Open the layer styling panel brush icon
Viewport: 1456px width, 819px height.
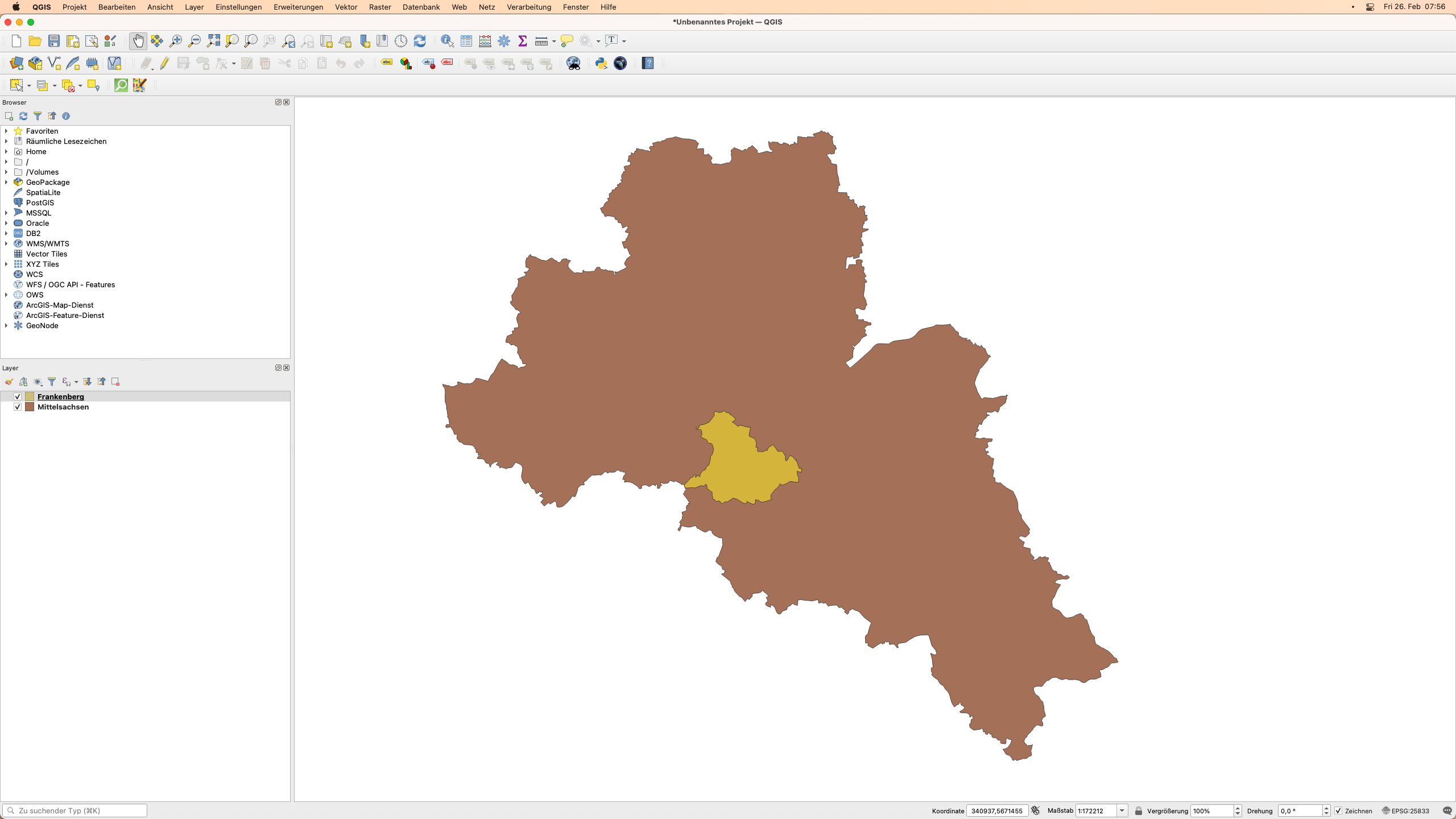pos(9,382)
